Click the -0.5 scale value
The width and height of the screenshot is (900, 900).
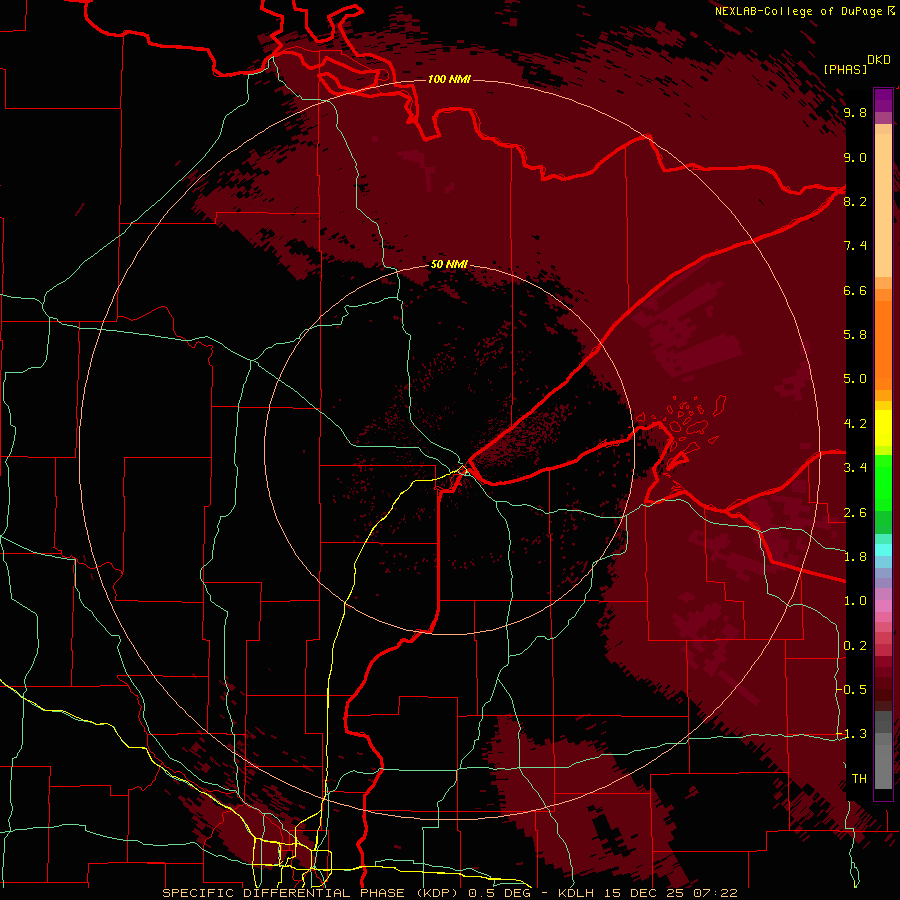point(852,690)
